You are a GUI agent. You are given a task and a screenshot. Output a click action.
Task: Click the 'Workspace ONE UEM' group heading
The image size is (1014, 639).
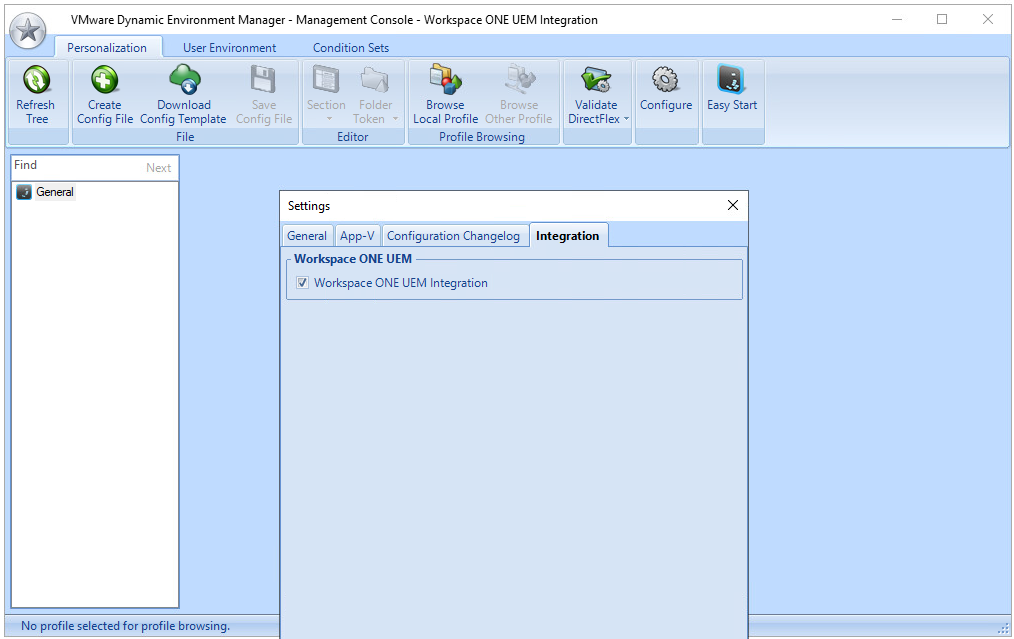353,259
